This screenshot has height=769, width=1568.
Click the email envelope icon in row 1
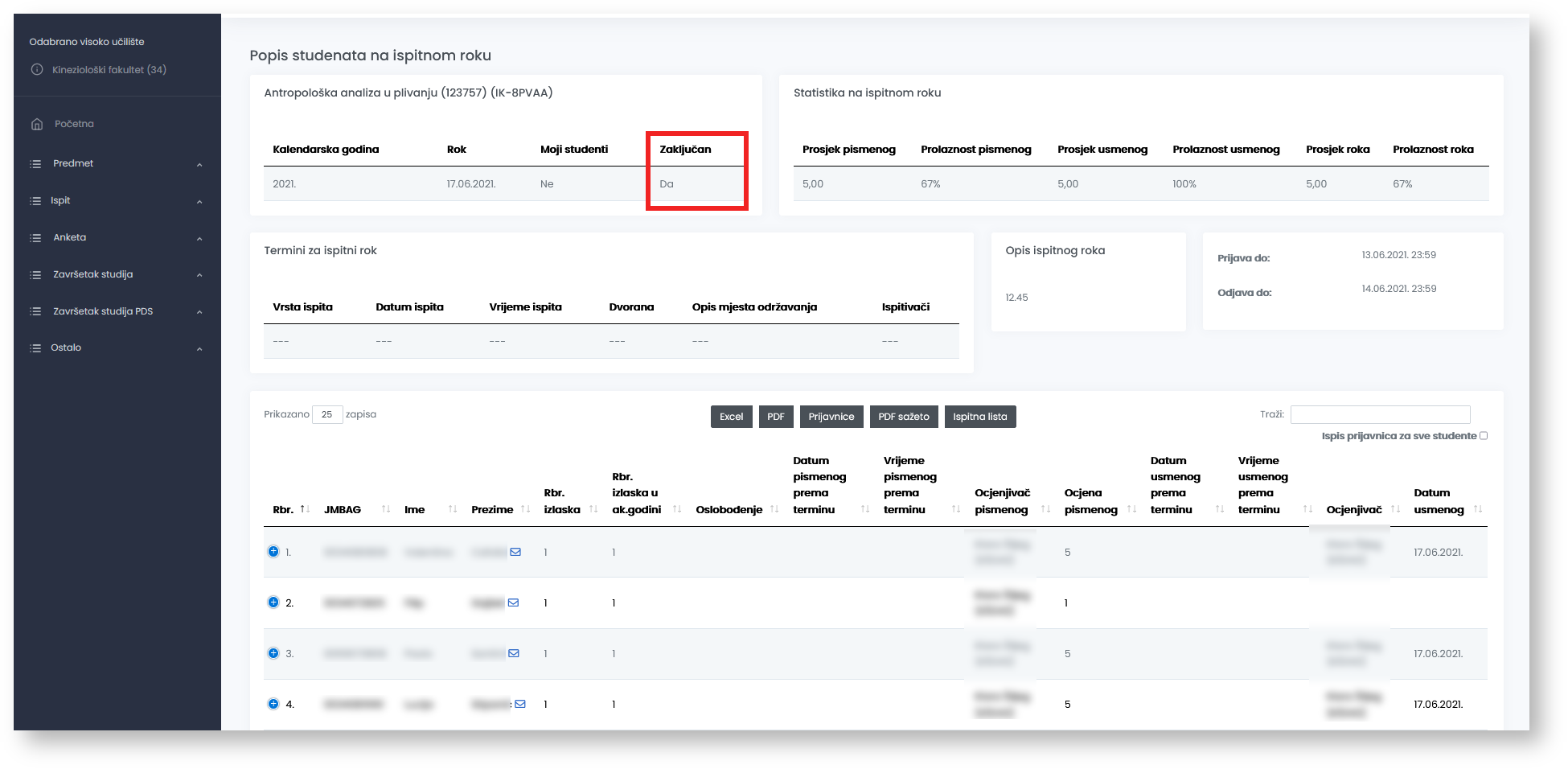[515, 552]
